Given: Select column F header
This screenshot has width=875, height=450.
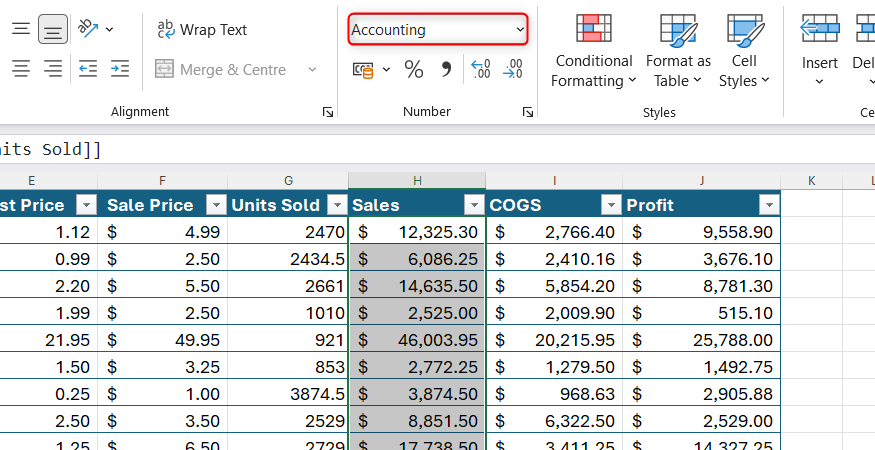Looking at the screenshot, I should 162,180.
